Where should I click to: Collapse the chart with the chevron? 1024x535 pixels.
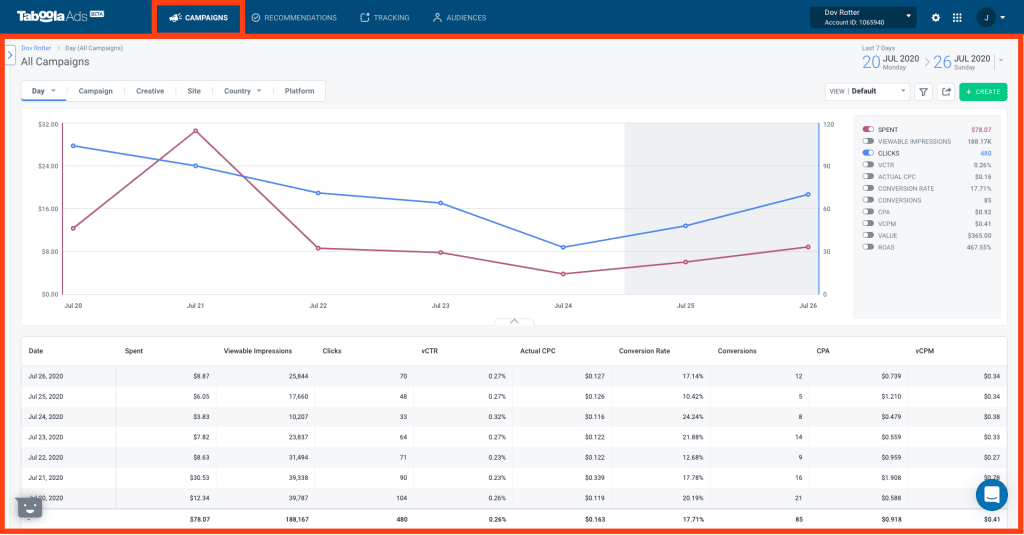[514, 321]
